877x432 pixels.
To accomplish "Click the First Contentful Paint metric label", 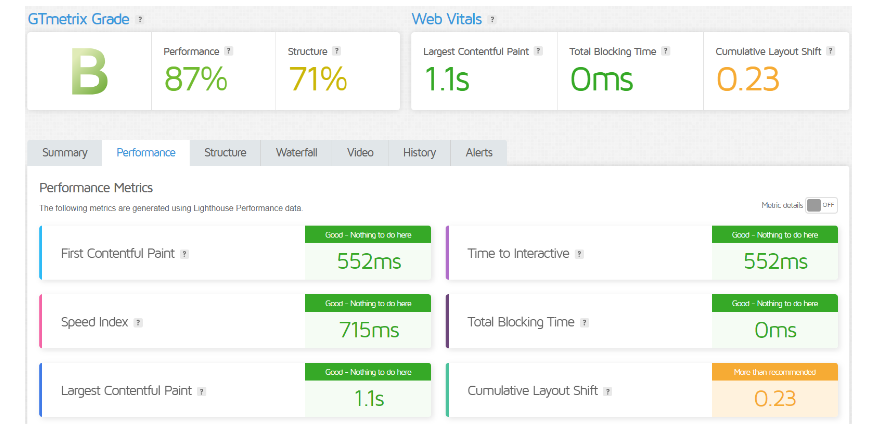I will coord(118,253).
